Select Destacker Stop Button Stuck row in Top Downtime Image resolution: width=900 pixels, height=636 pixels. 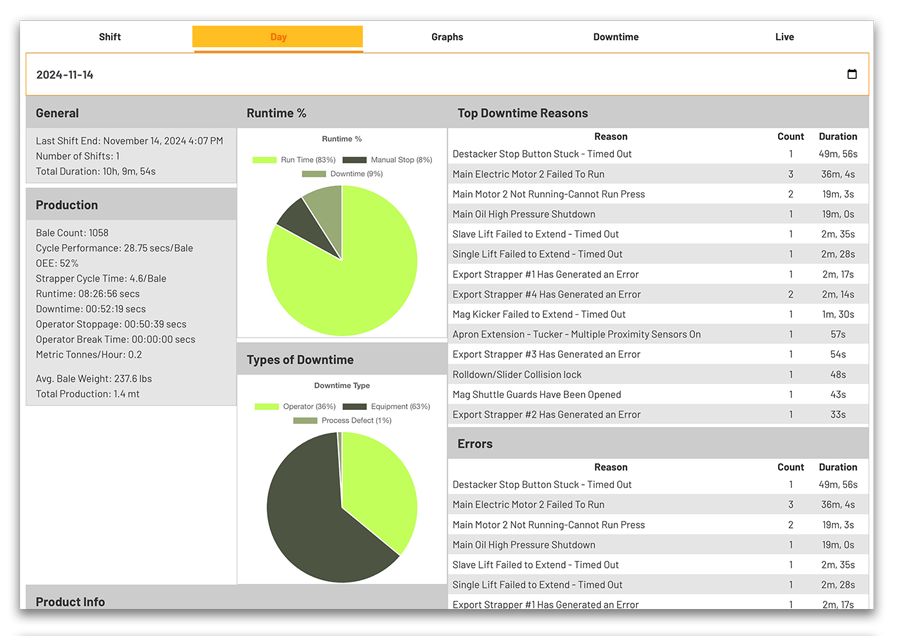(542, 154)
